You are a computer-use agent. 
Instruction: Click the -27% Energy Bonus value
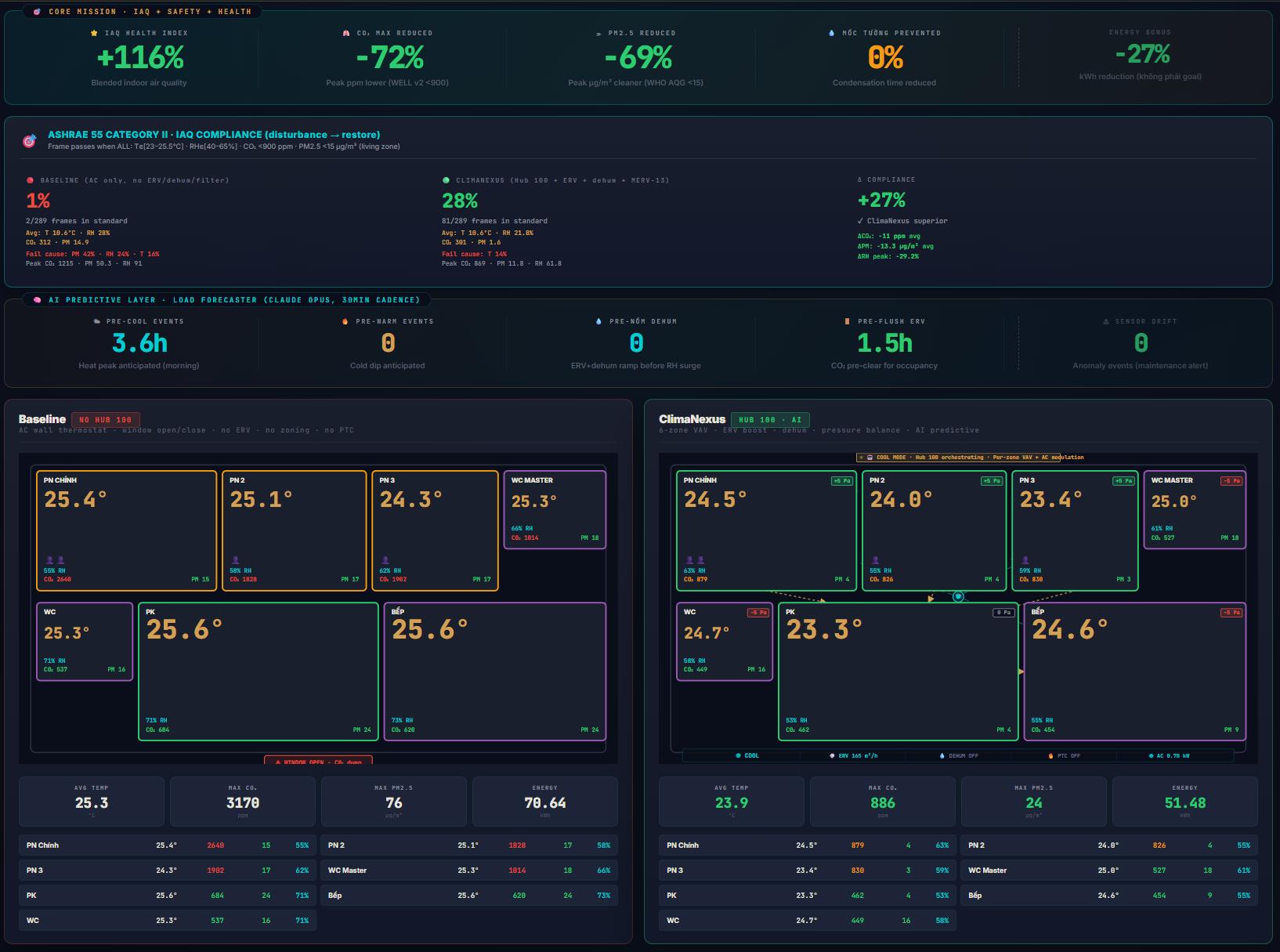pos(1142,54)
